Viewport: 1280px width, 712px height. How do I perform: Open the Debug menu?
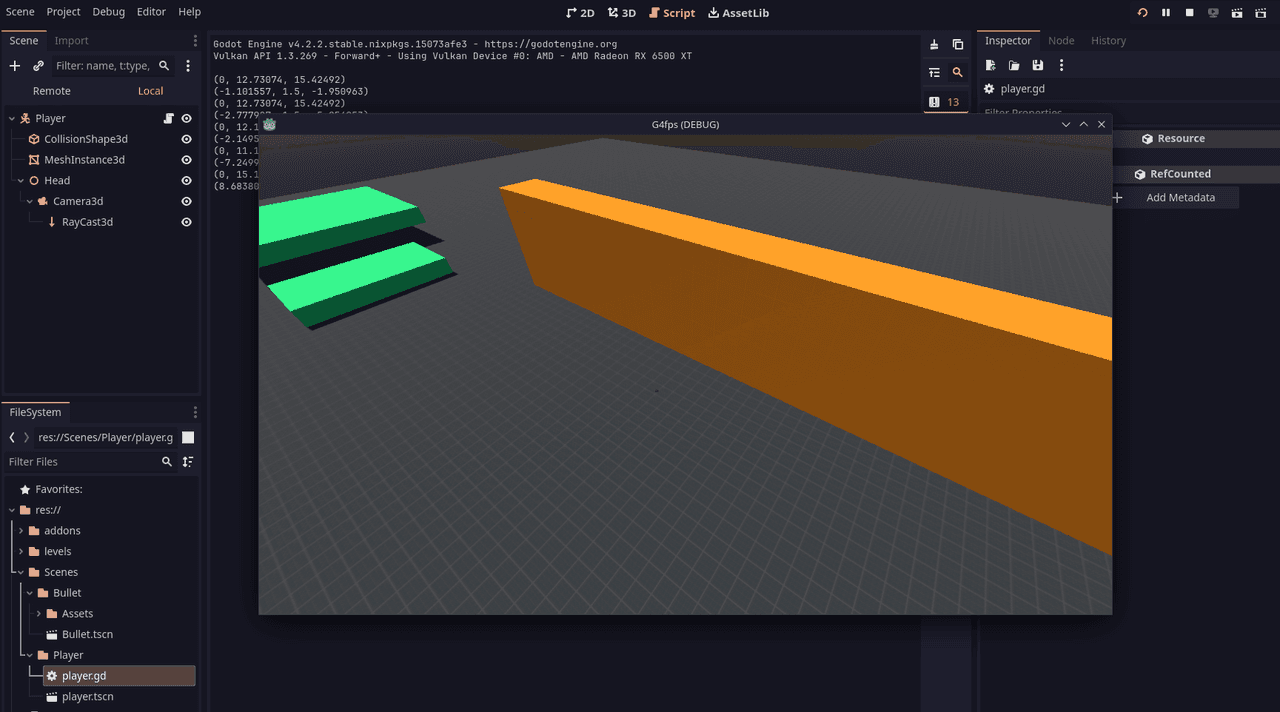click(109, 12)
